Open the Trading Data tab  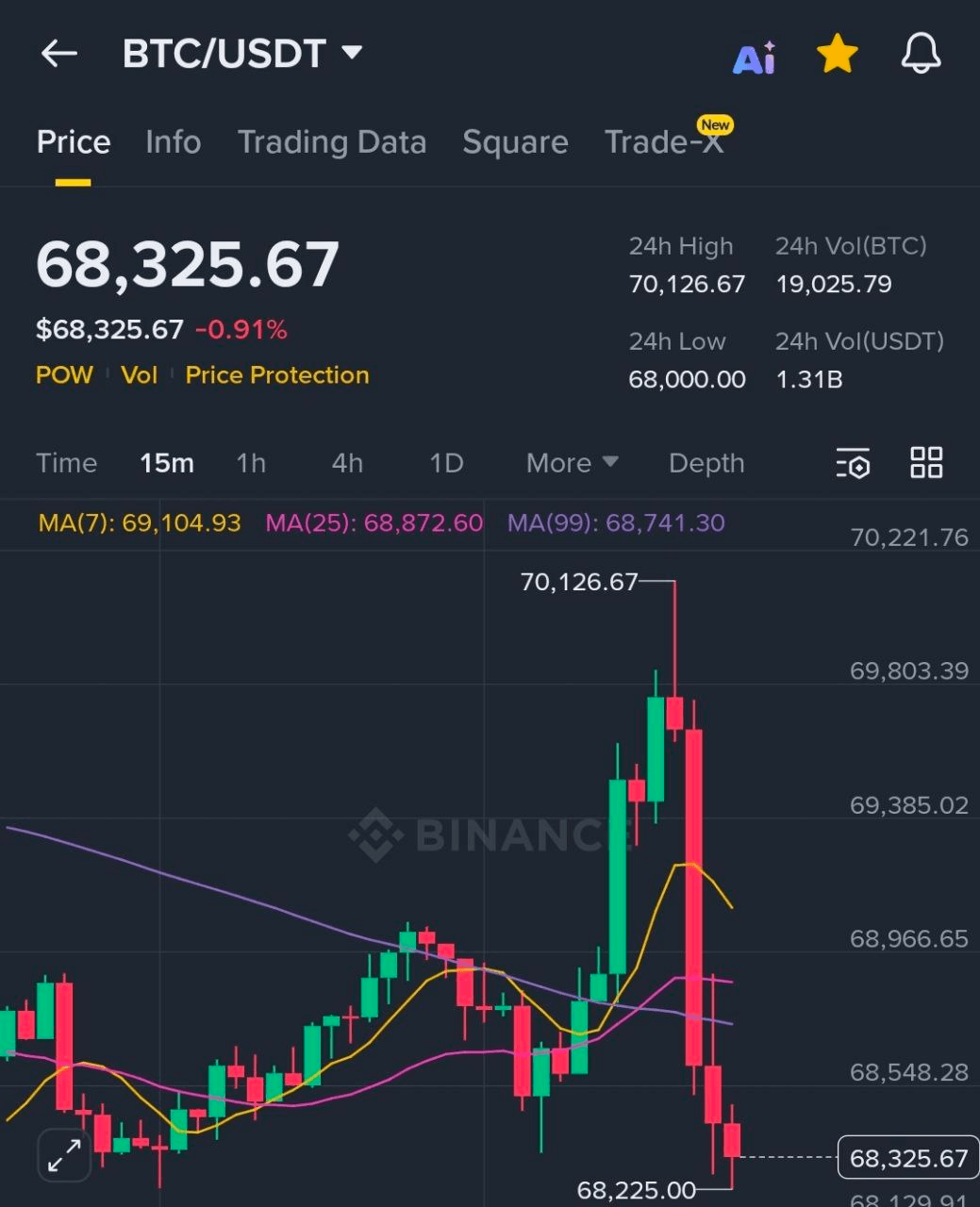[x=331, y=142]
